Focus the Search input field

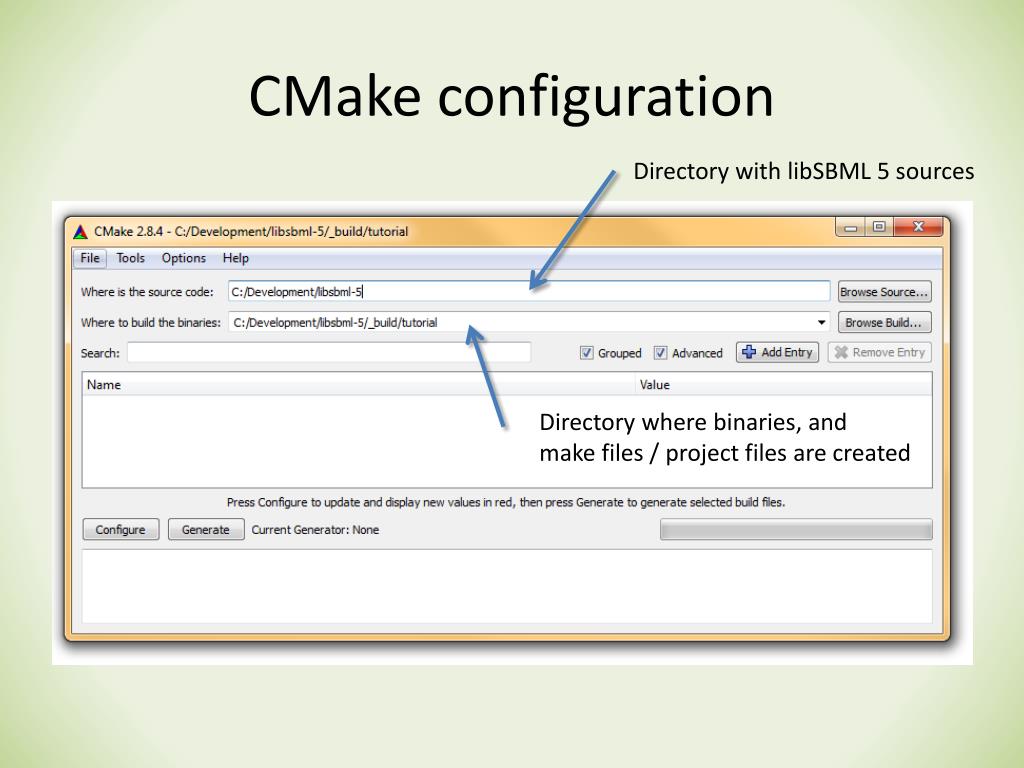328,353
